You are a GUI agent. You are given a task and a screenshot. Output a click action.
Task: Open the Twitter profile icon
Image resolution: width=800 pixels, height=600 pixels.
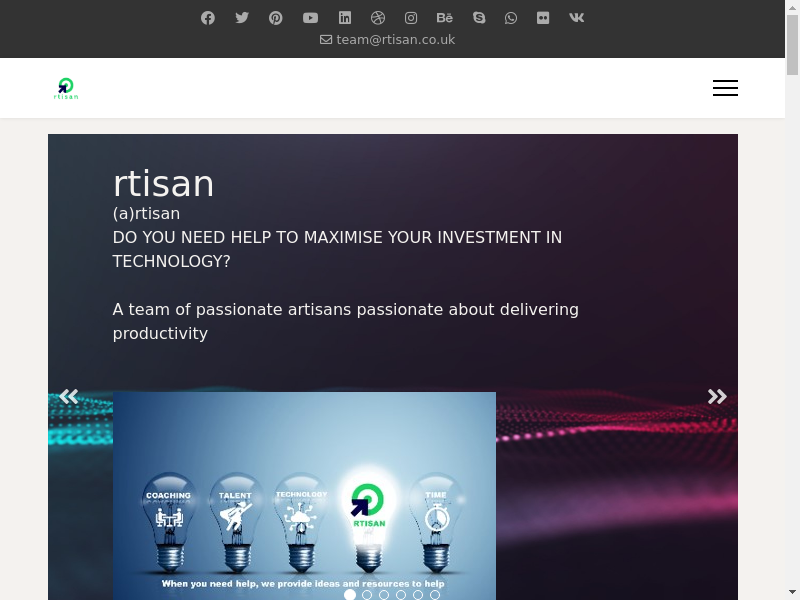pos(242,18)
